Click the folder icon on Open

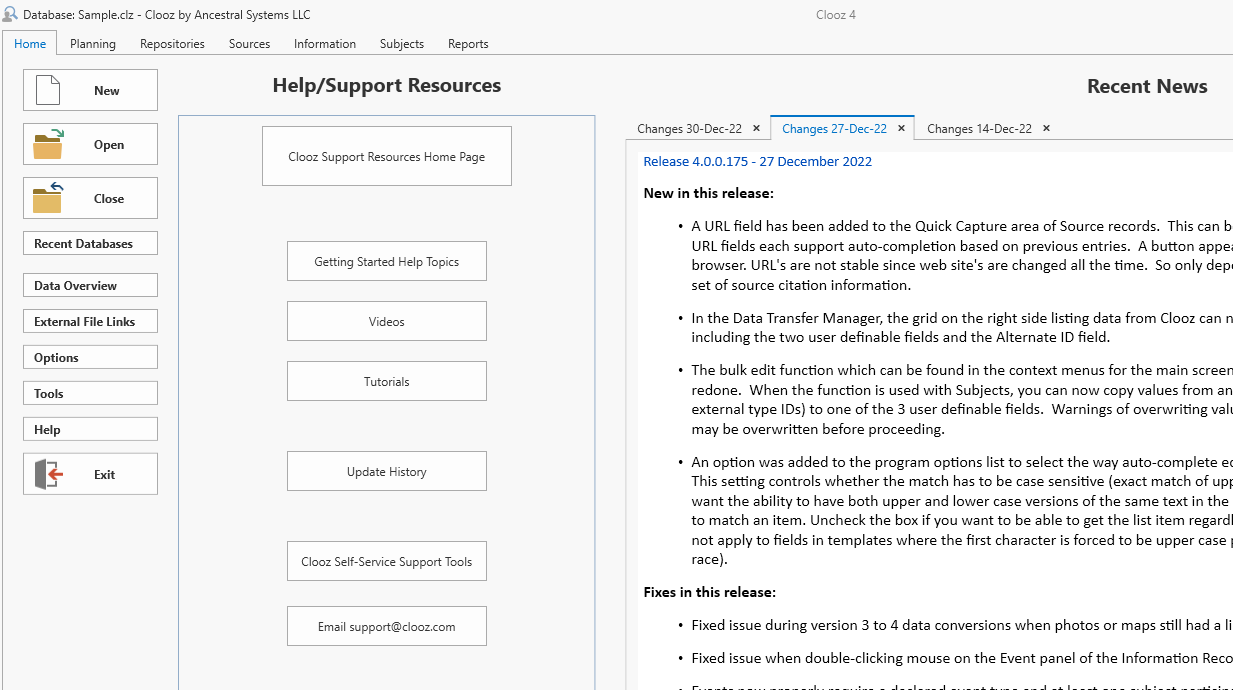pyautogui.click(x=48, y=144)
